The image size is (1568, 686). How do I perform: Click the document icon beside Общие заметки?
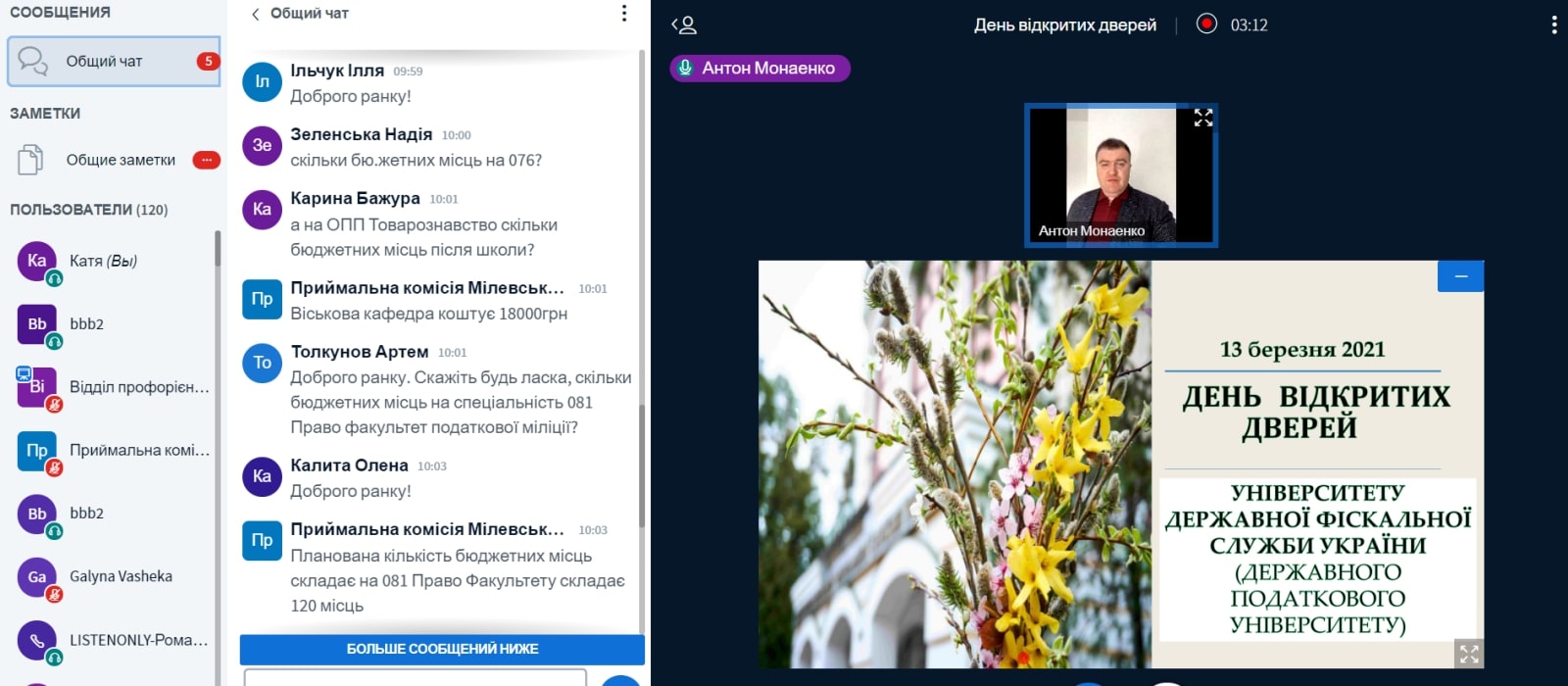(x=30, y=160)
